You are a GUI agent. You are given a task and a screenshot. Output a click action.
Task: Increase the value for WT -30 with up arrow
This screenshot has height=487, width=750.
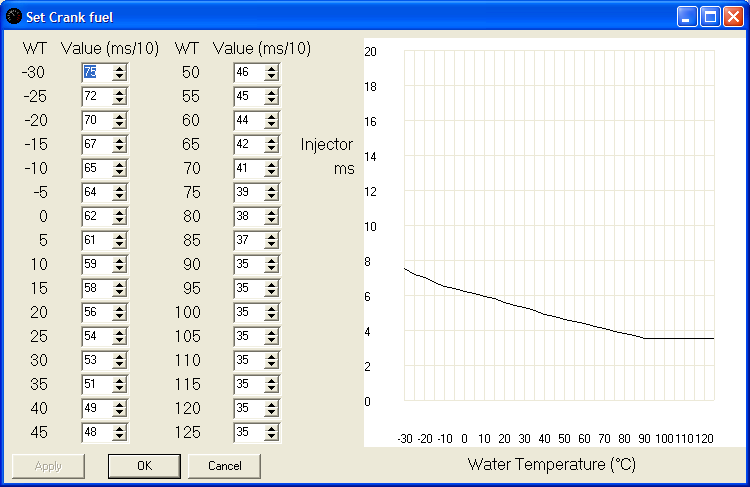point(120,69)
